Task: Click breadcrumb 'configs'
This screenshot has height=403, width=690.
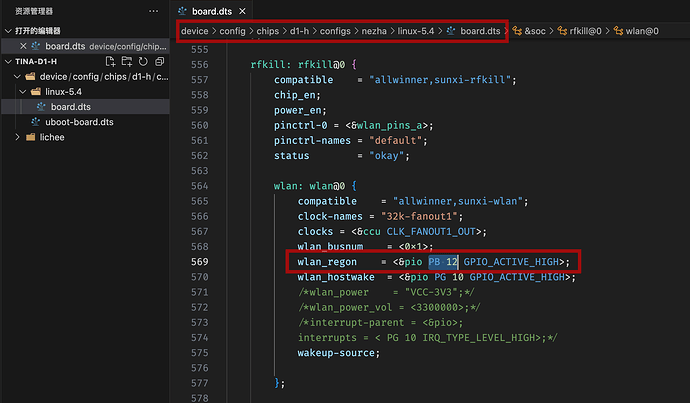Action: tap(335, 31)
